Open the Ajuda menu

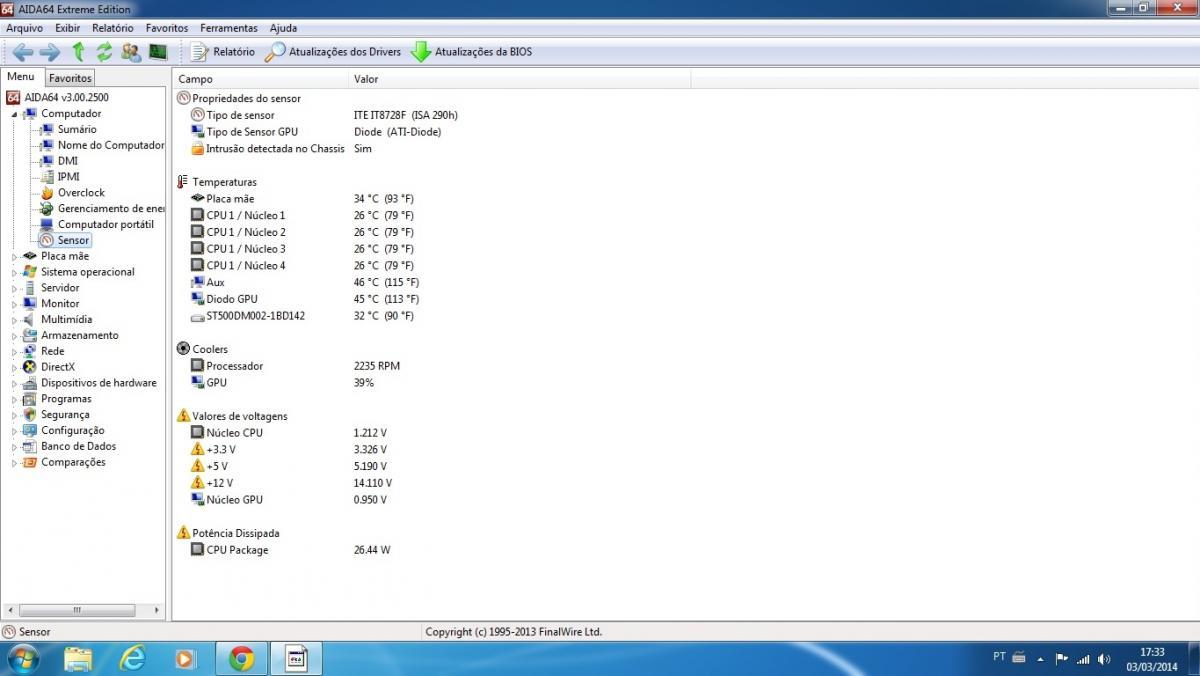click(x=283, y=28)
